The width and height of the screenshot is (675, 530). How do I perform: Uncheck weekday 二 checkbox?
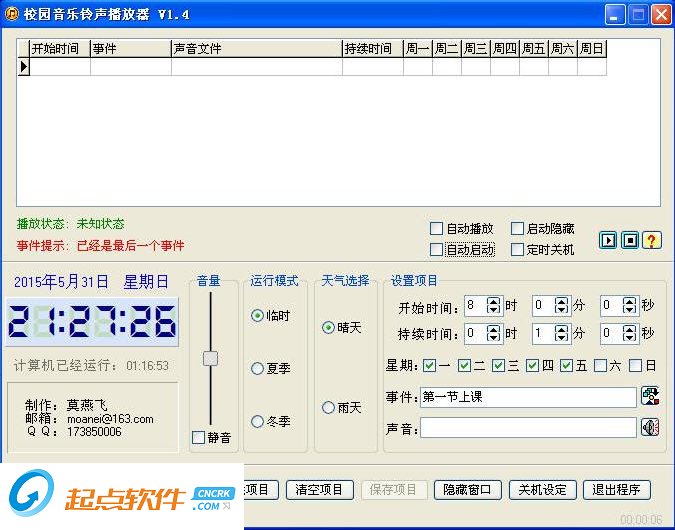pyautogui.click(x=464, y=366)
